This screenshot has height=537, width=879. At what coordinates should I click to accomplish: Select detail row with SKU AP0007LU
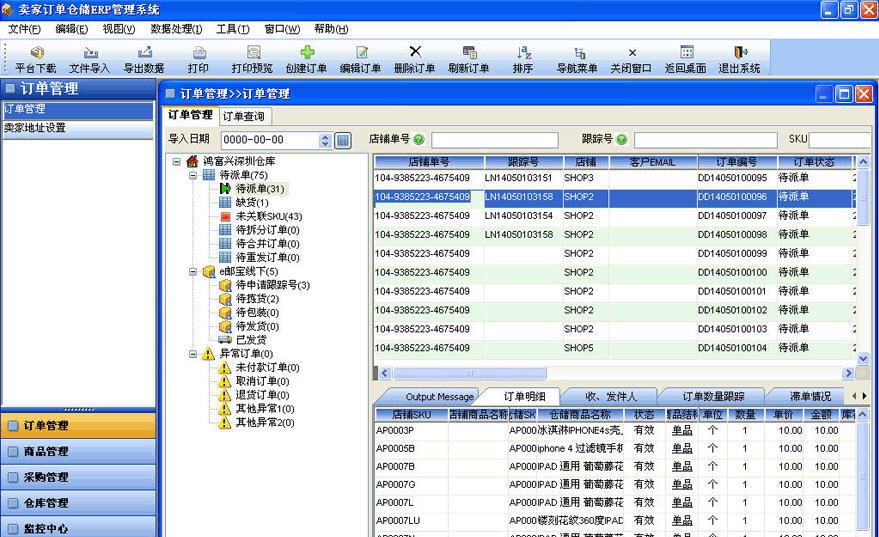pyautogui.click(x=615, y=520)
